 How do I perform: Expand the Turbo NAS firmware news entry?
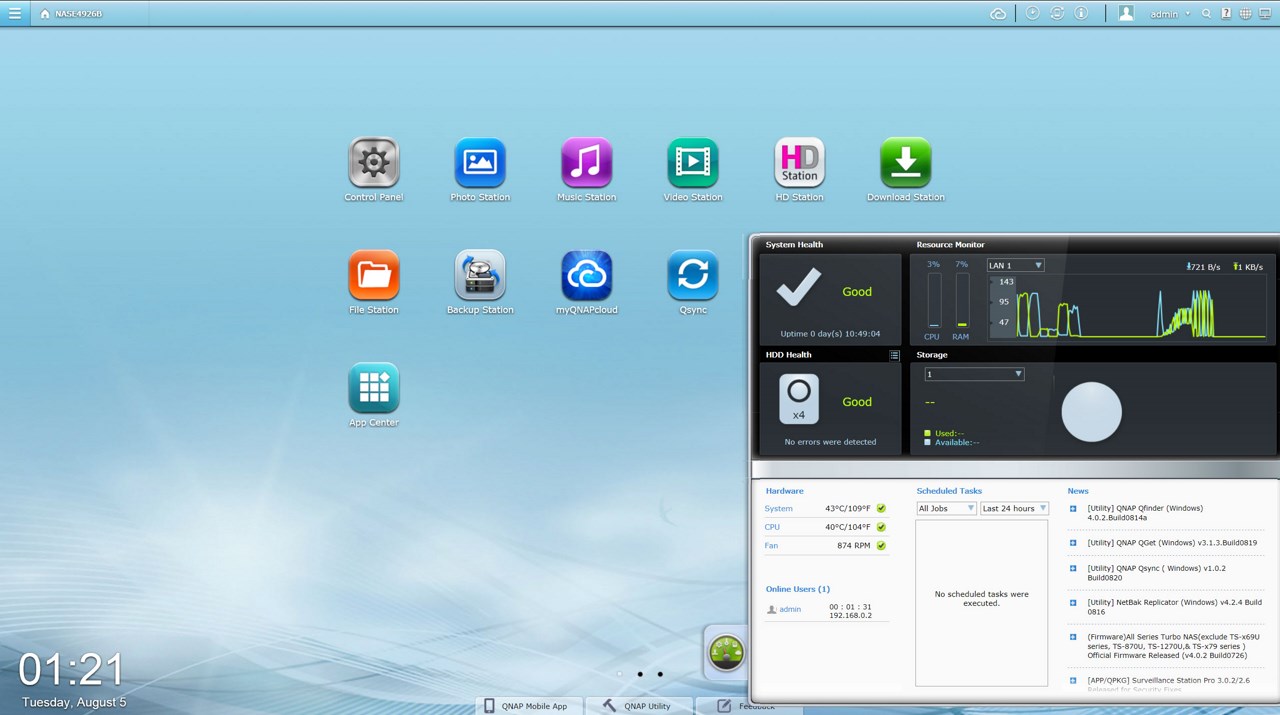pyautogui.click(x=1073, y=636)
